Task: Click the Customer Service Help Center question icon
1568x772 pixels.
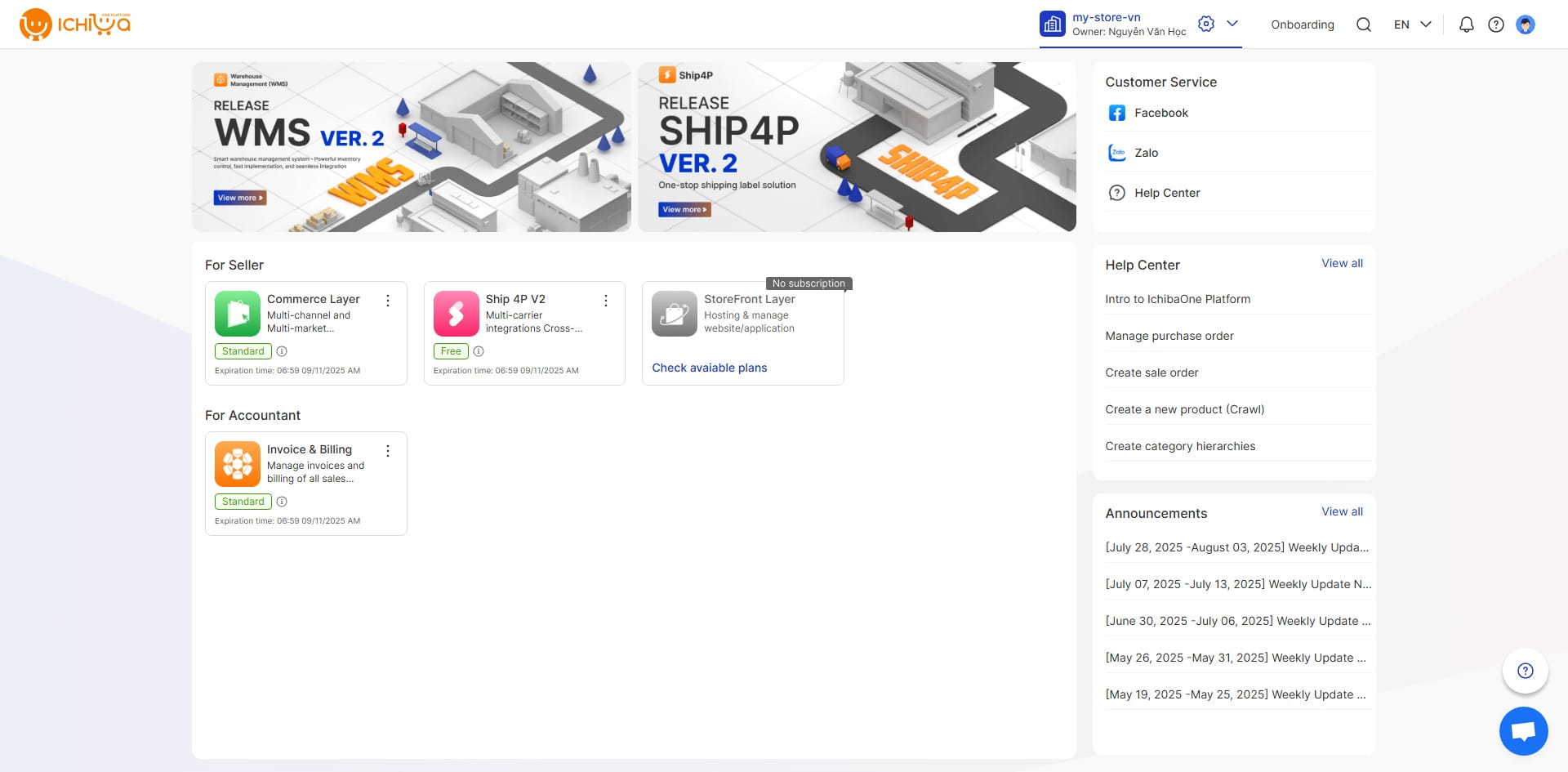Action: 1116,193
